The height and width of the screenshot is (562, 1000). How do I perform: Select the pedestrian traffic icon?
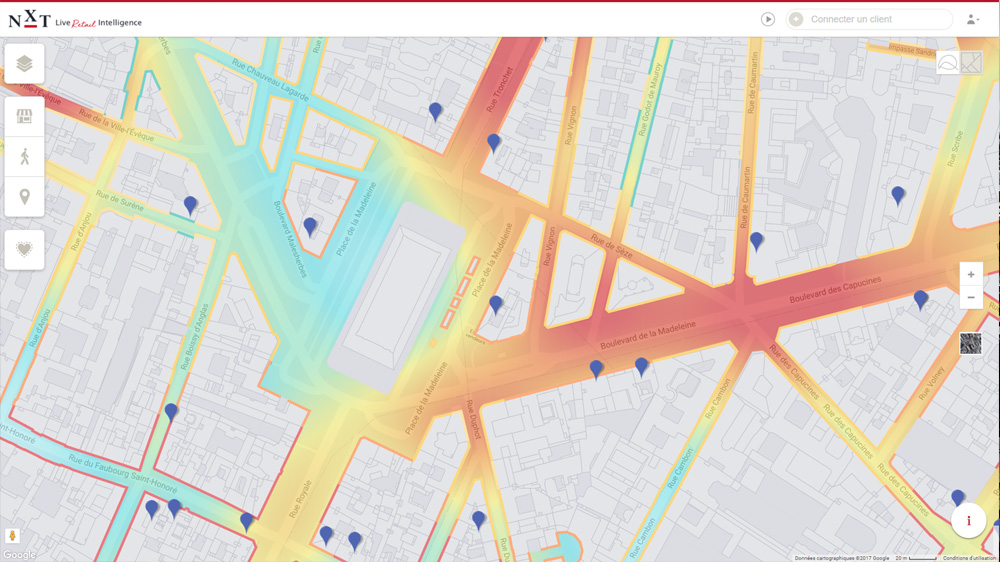point(24,157)
